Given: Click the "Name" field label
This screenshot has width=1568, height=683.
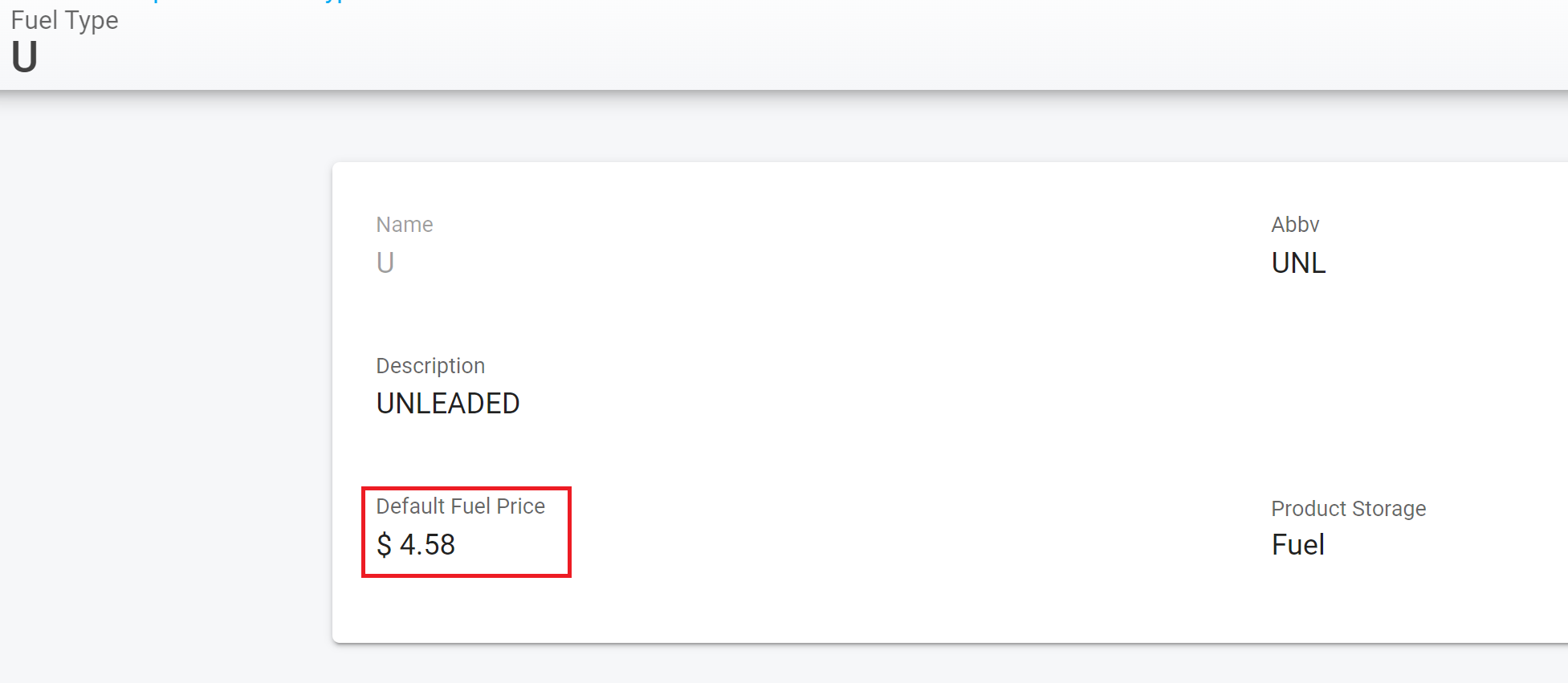Looking at the screenshot, I should (x=404, y=225).
